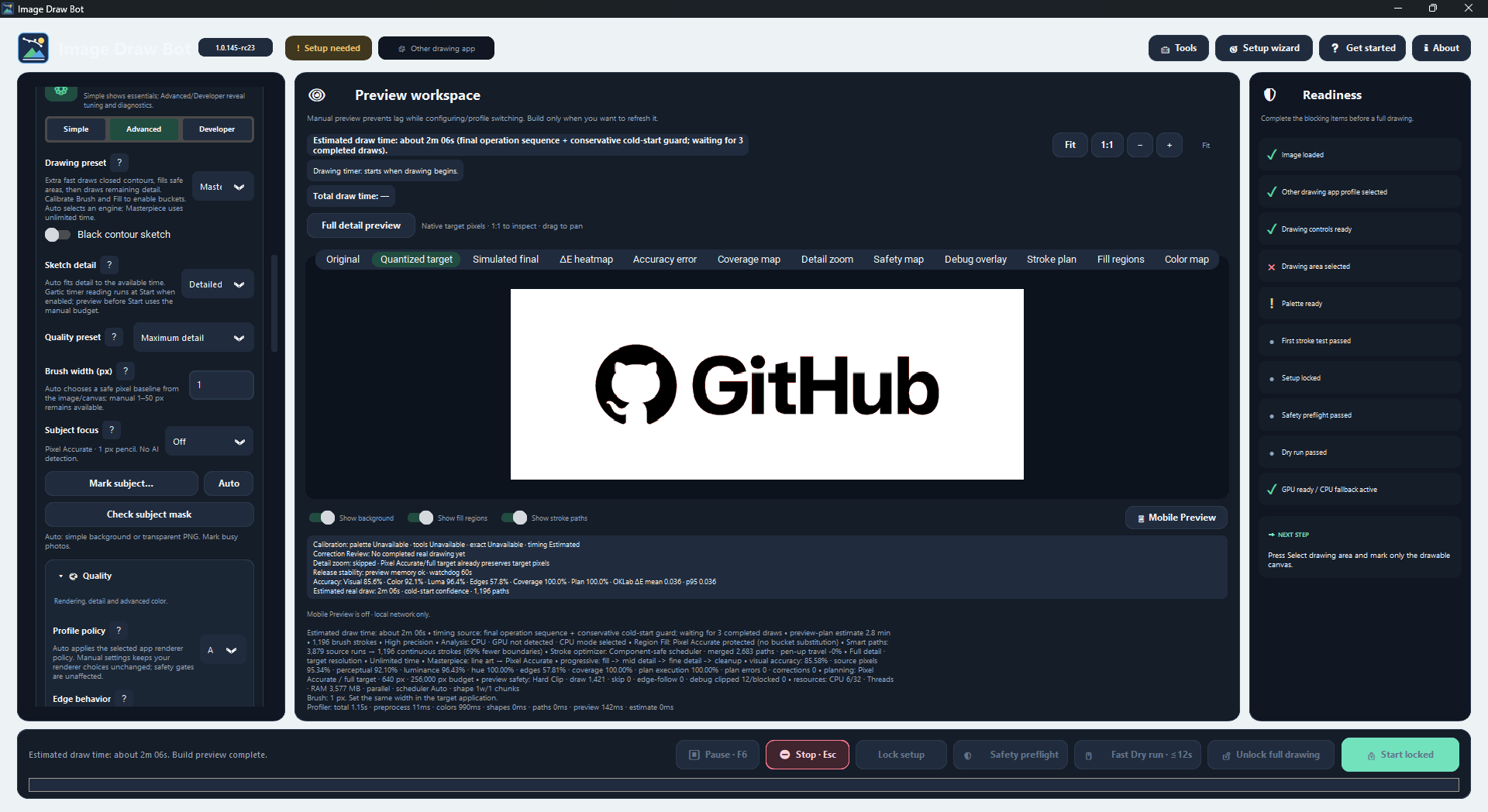Zoom out with the minus button
Image resolution: width=1488 pixels, height=812 pixels.
pos(1140,145)
